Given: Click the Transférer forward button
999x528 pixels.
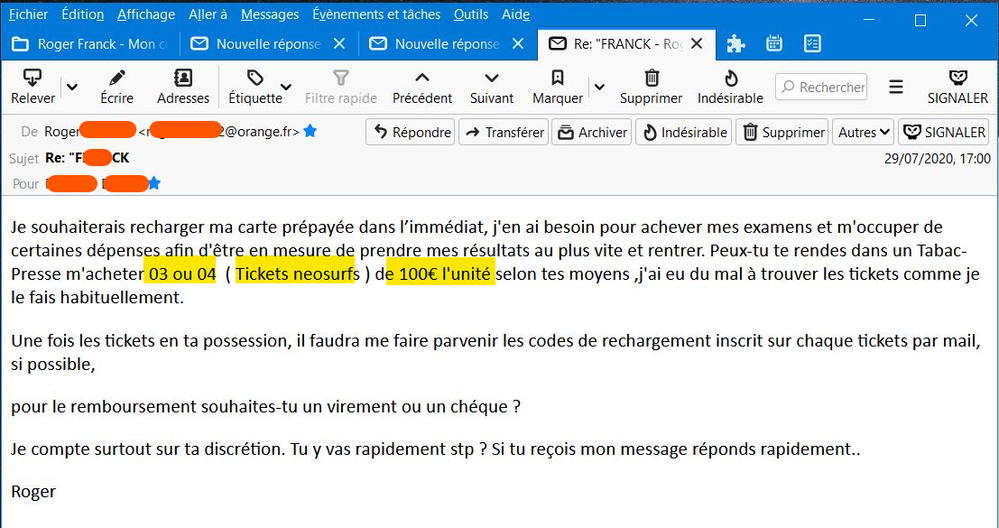Looking at the screenshot, I should coord(503,132).
